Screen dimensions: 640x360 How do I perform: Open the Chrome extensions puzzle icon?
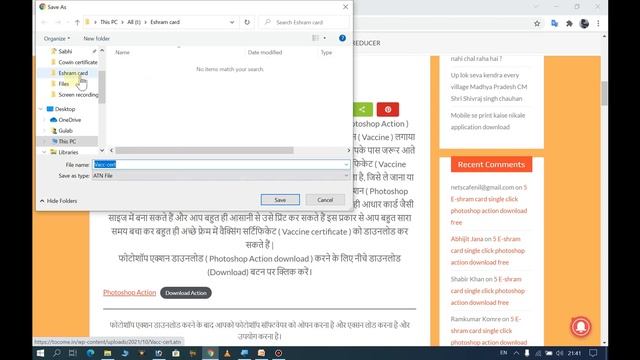[x=569, y=24]
